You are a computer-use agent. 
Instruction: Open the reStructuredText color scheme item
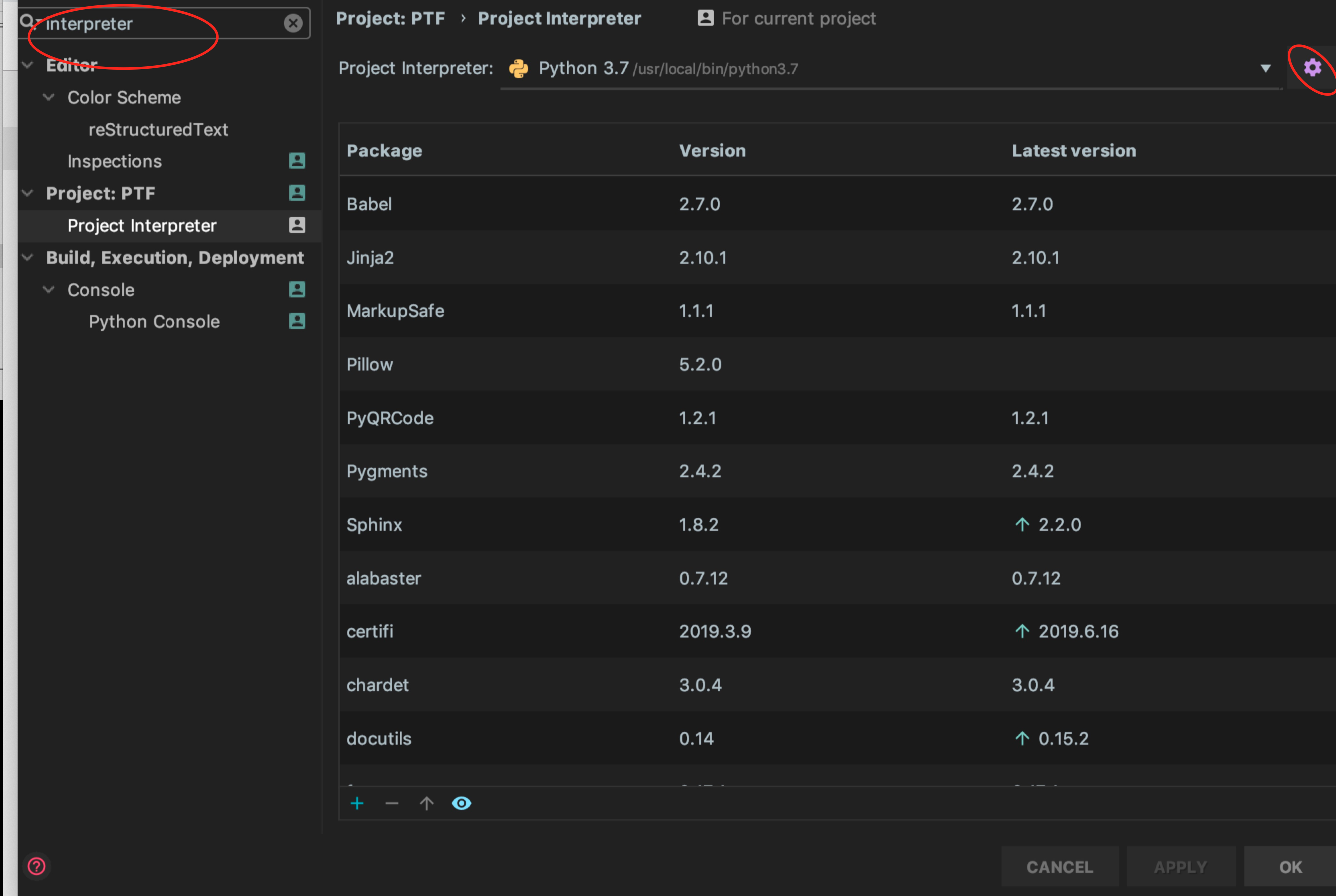(x=159, y=130)
